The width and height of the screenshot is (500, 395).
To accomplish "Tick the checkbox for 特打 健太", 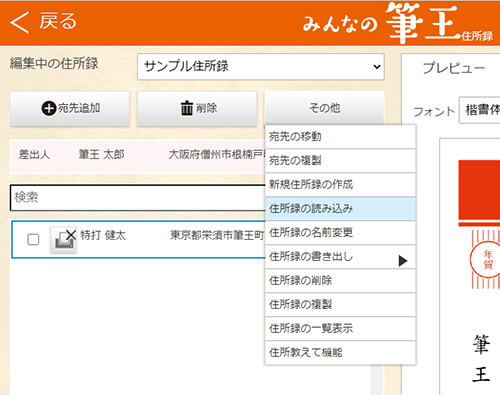I will point(33,239).
